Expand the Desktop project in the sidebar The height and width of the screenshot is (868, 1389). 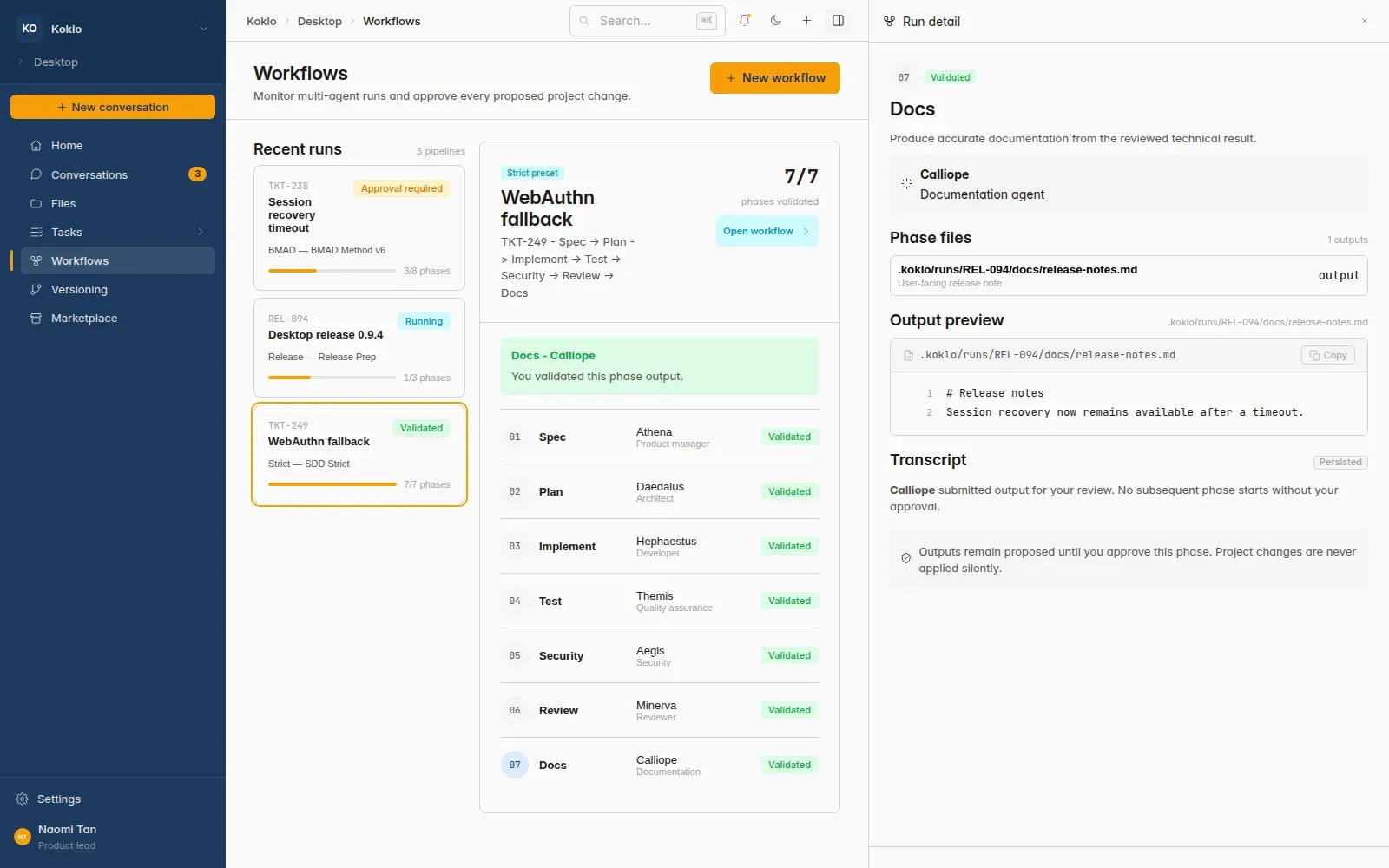click(21, 62)
